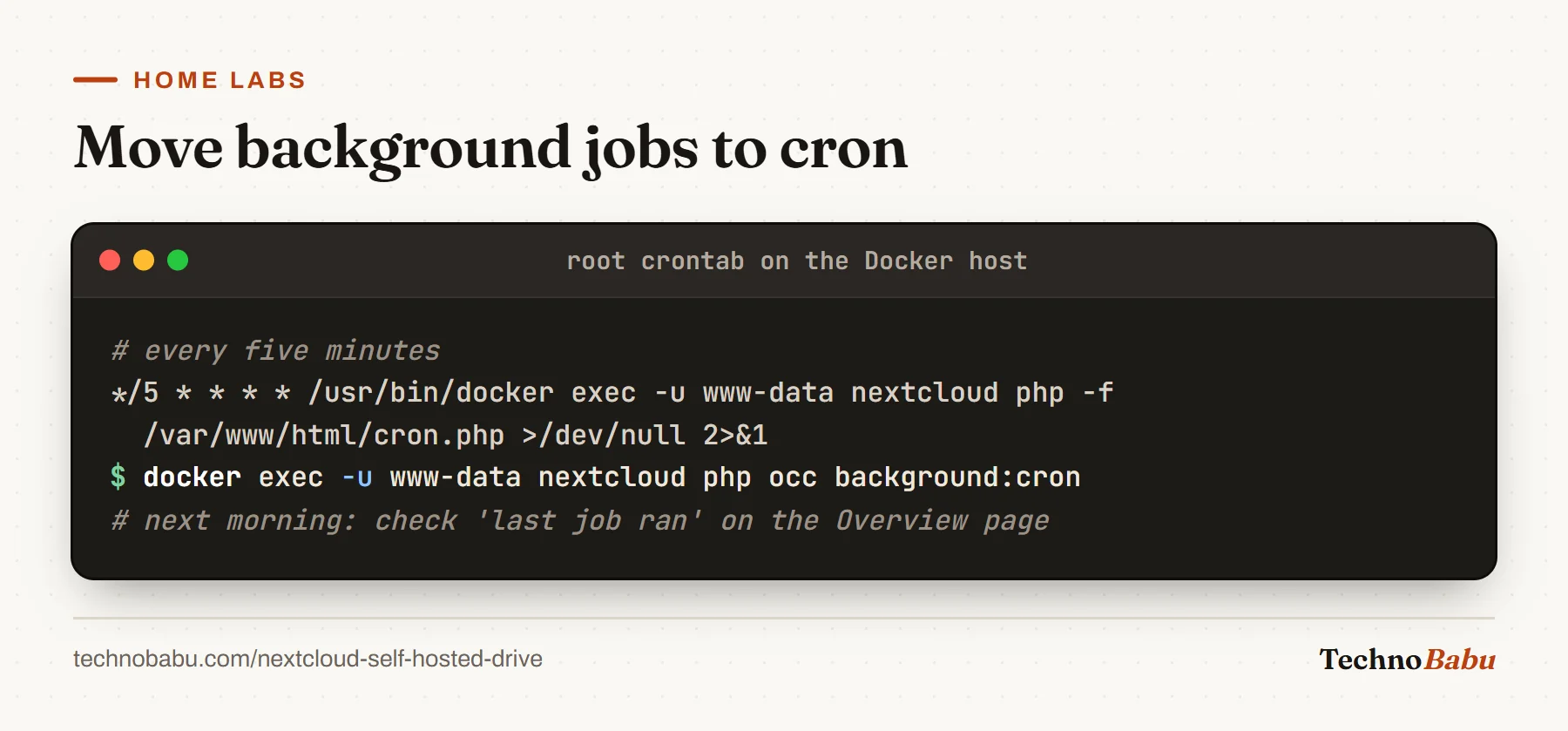Click the green maximize dot in terminal
The image size is (1568, 731).
(x=178, y=261)
